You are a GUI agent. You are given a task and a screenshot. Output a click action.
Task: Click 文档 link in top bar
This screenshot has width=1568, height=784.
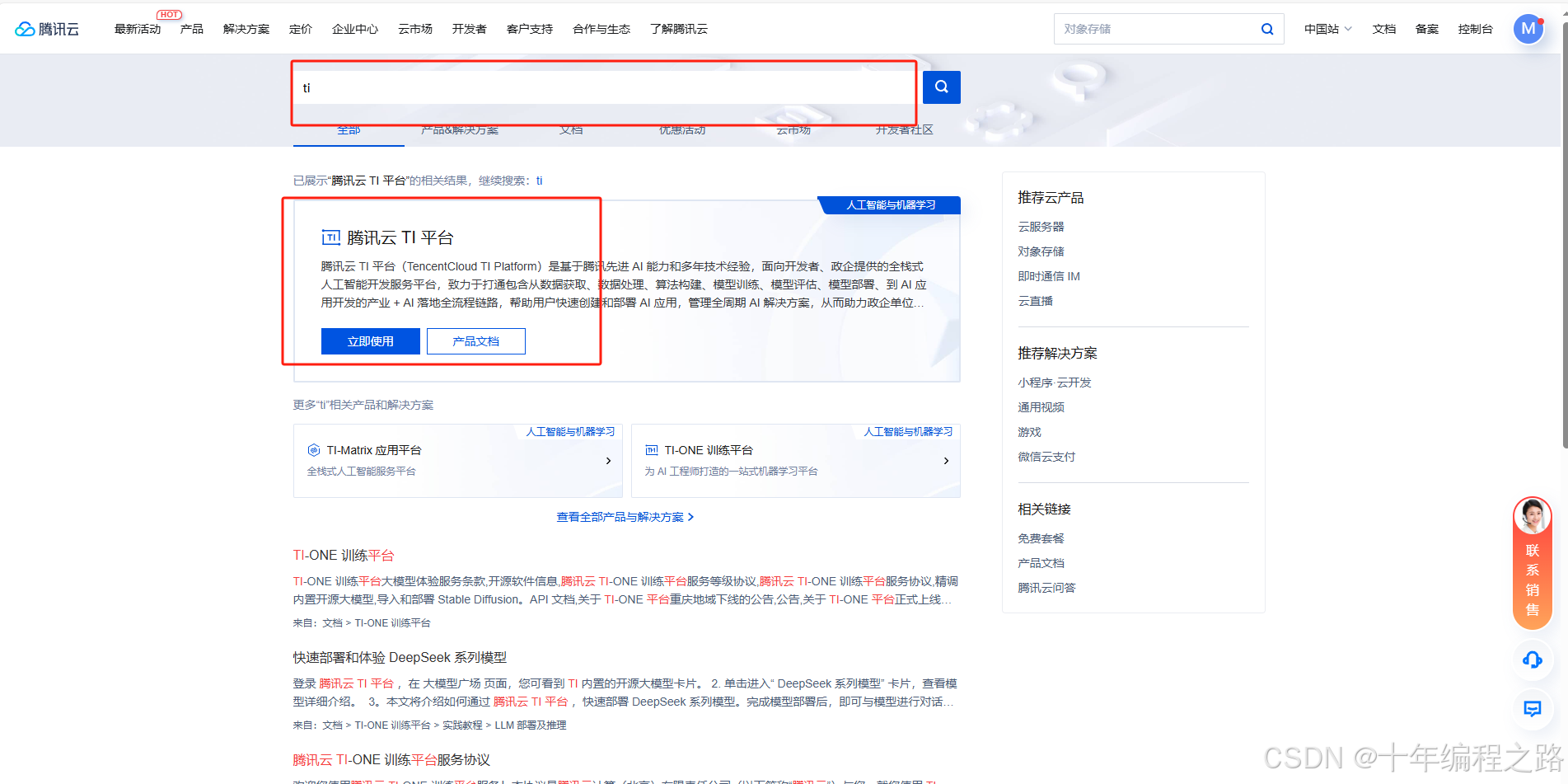point(1384,29)
